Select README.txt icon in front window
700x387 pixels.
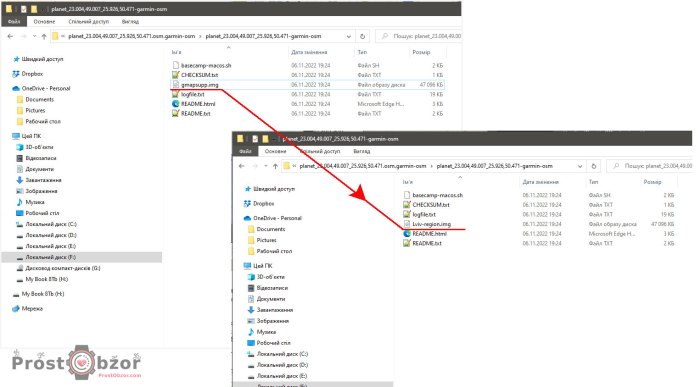[407, 243]
